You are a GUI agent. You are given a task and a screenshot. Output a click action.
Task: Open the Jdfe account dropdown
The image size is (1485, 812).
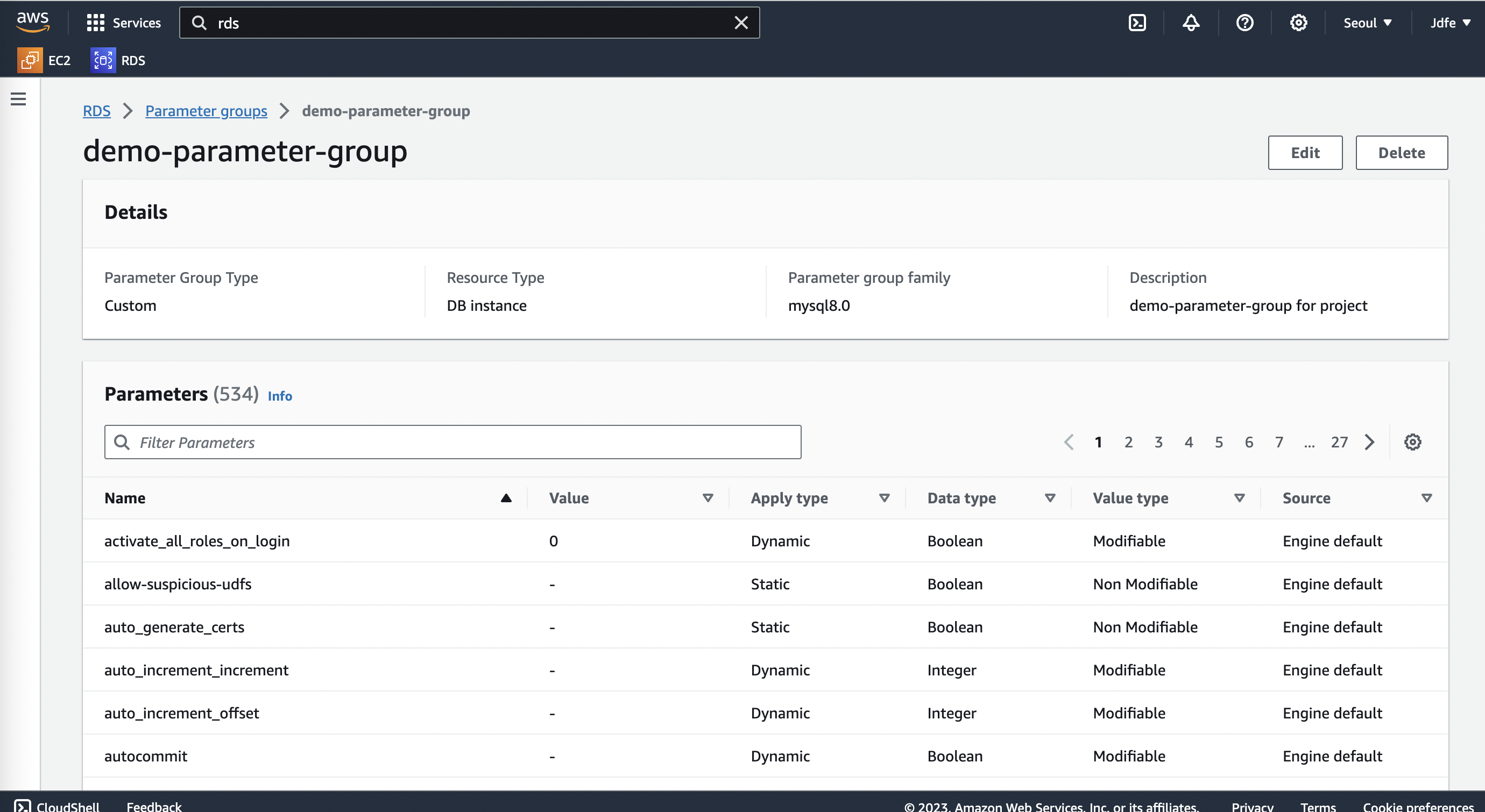tap(1449, 23)
